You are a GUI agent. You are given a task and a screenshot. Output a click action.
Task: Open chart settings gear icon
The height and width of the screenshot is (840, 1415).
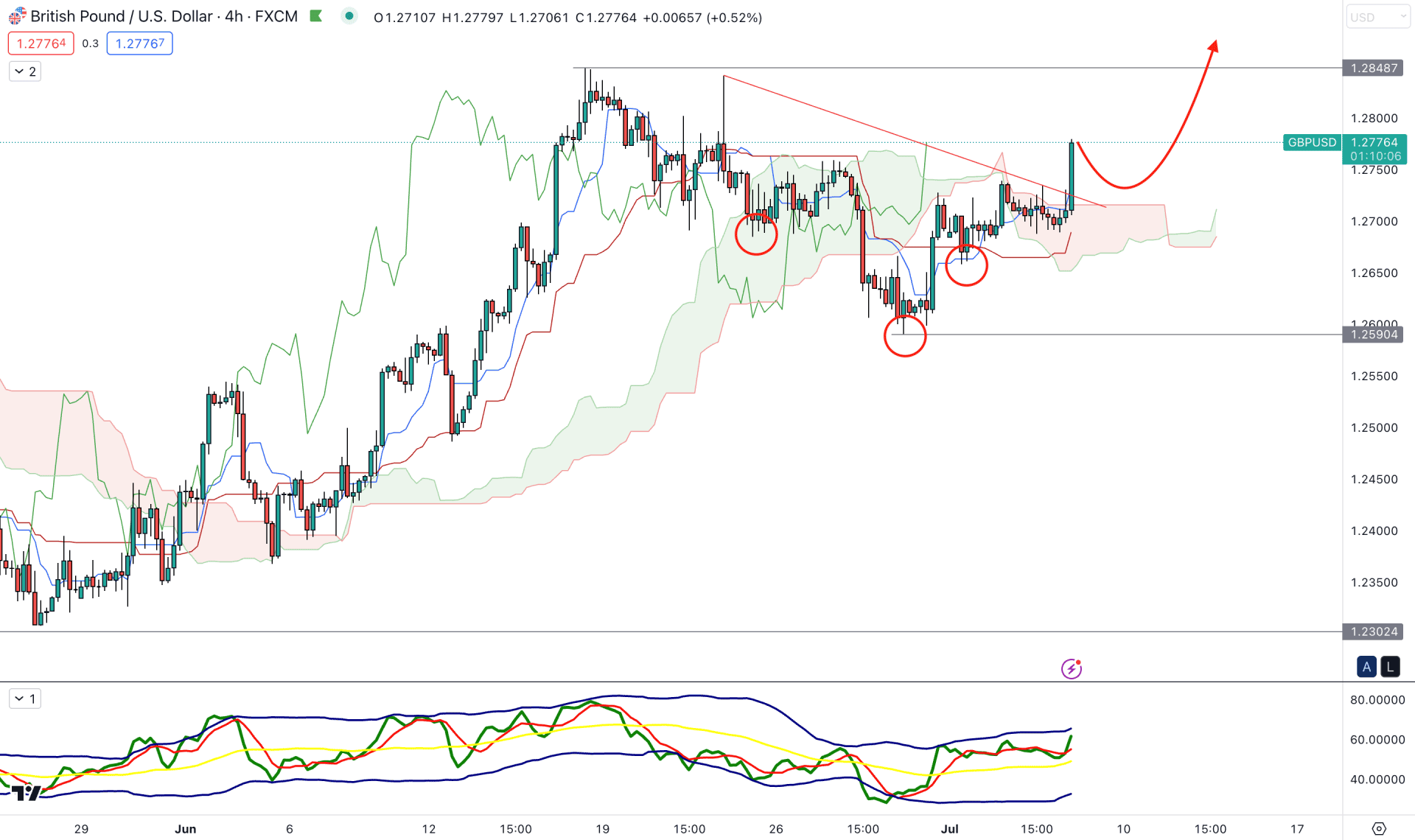pyautogui.click(x=1379, y=828)
